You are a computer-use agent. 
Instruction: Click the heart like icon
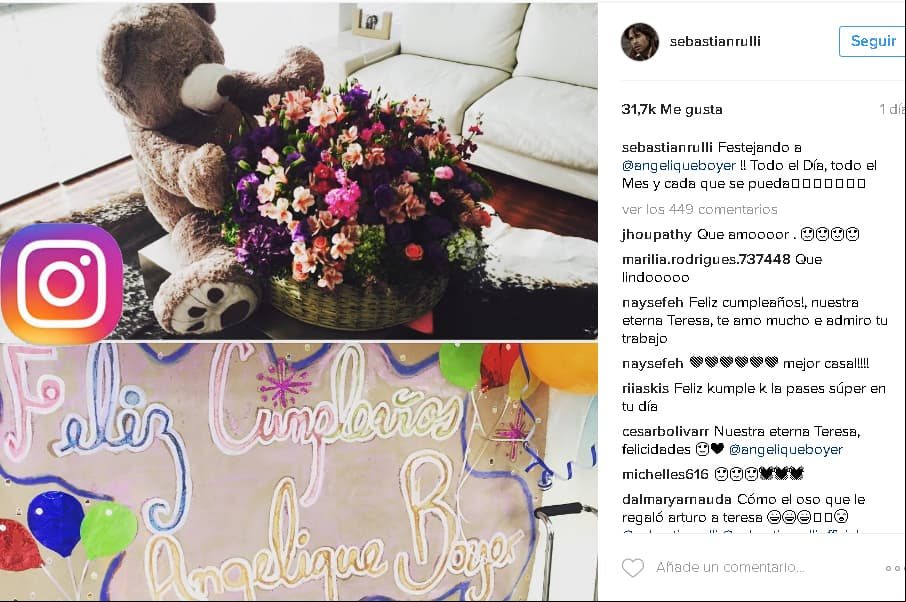(x=633, y=568)
